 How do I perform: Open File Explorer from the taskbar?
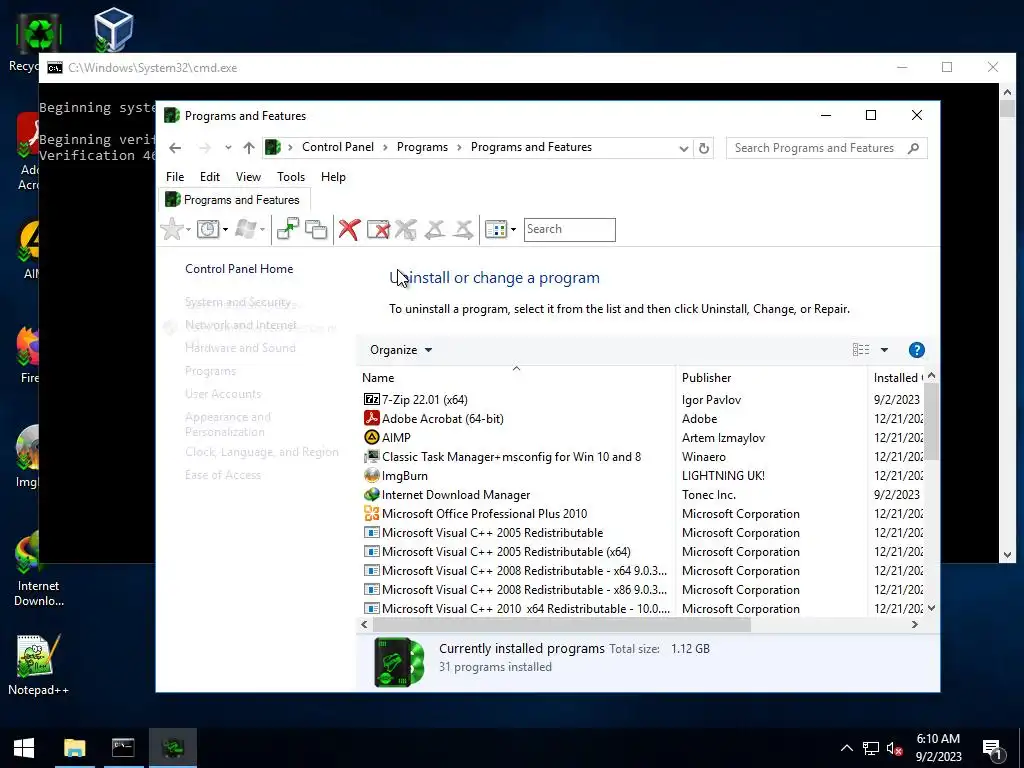point(74,748)
